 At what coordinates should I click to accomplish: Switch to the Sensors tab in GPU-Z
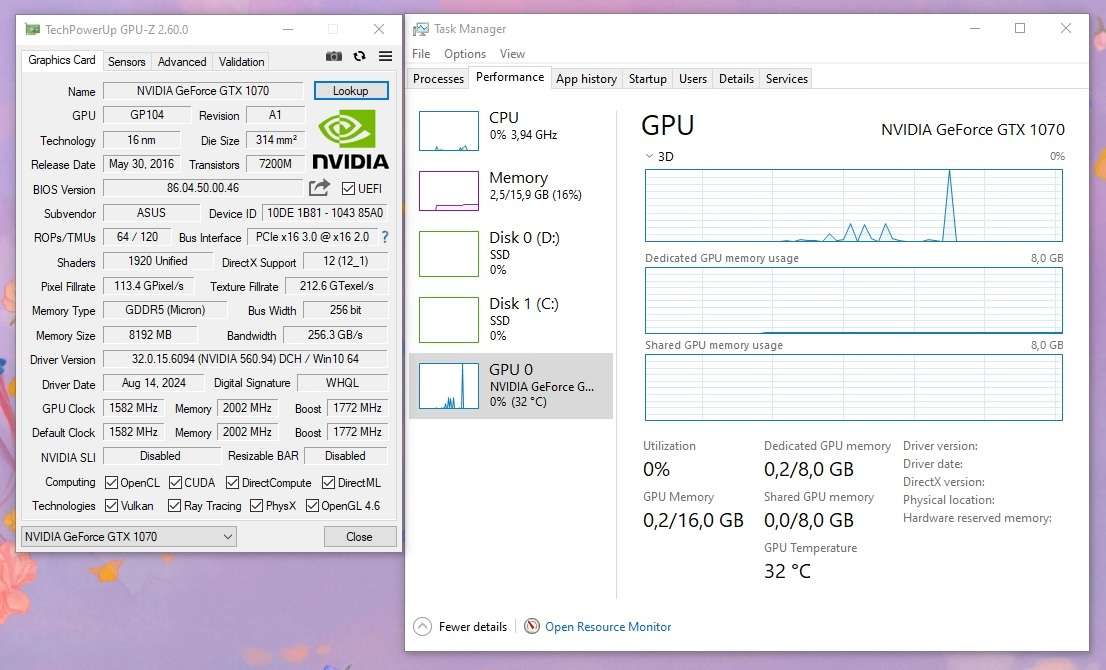click(126, 61)
